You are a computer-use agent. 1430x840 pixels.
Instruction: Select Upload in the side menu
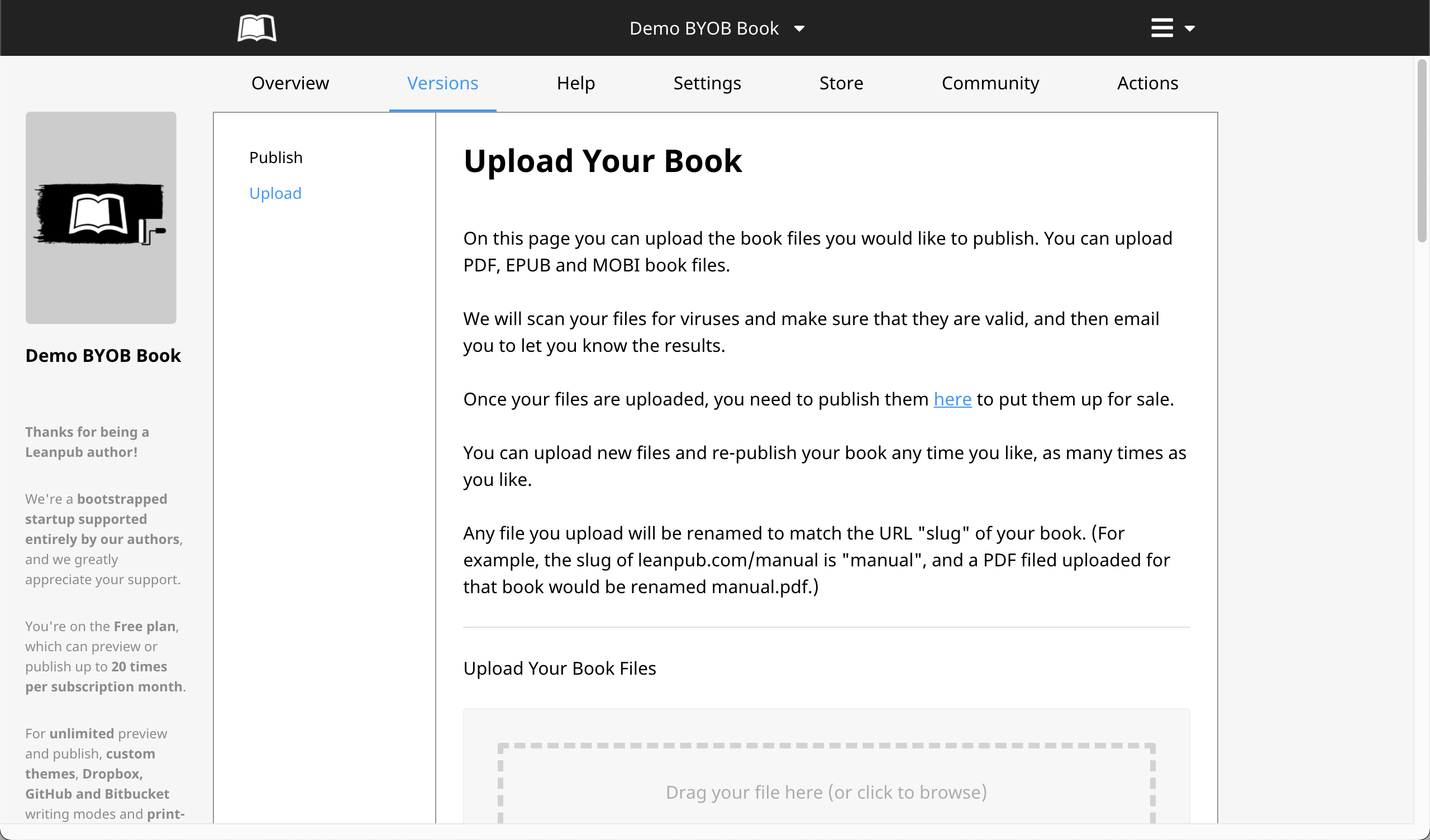[275, 193]
